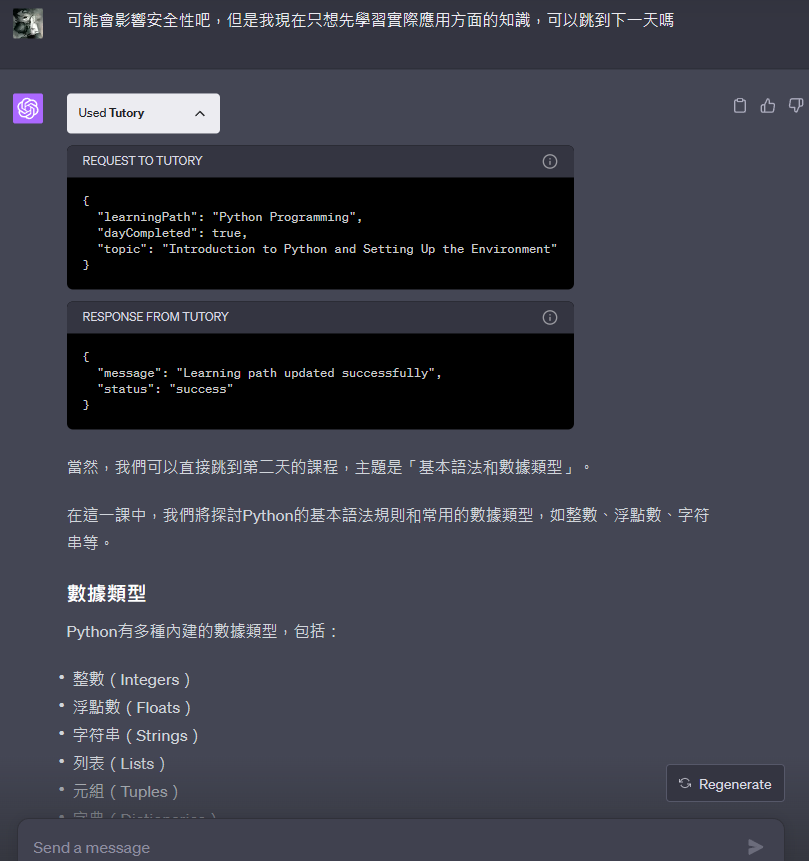Screen dimensions: 809x861
Task: Copy the response with clipboard icon
Action: 740,105
